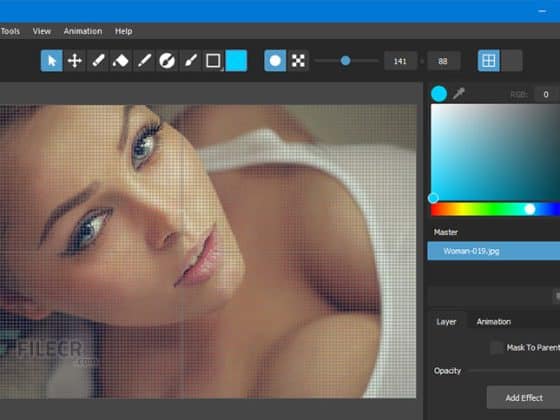
Task: Select the Woman-019.jpg layer
Action: (x=494, y=251)
